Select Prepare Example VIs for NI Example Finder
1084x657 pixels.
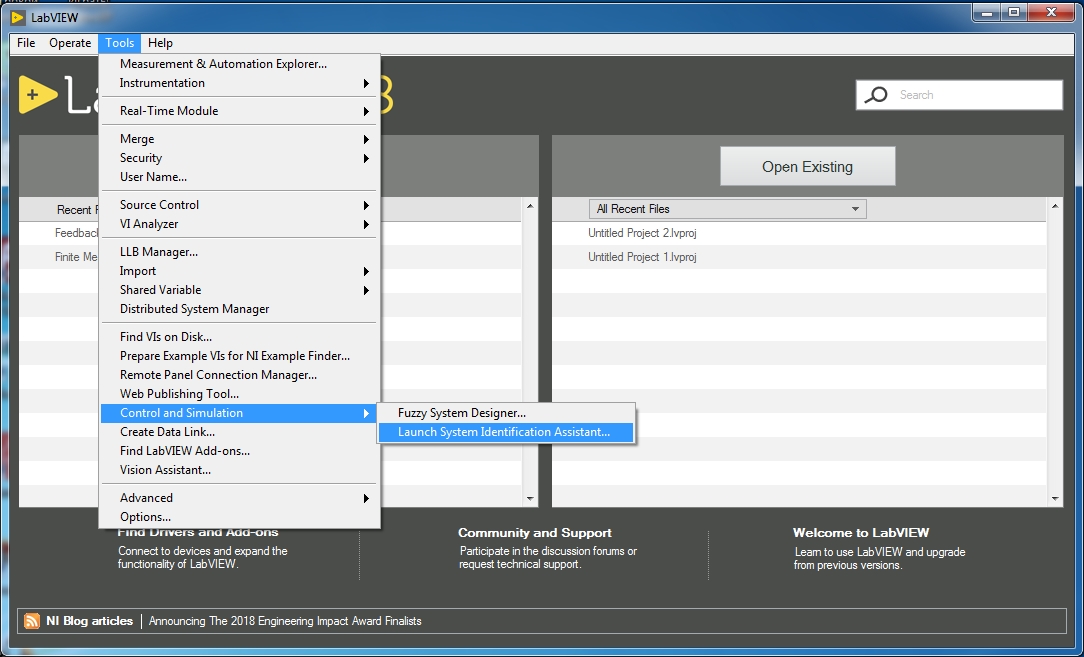[x=239, y=356]
